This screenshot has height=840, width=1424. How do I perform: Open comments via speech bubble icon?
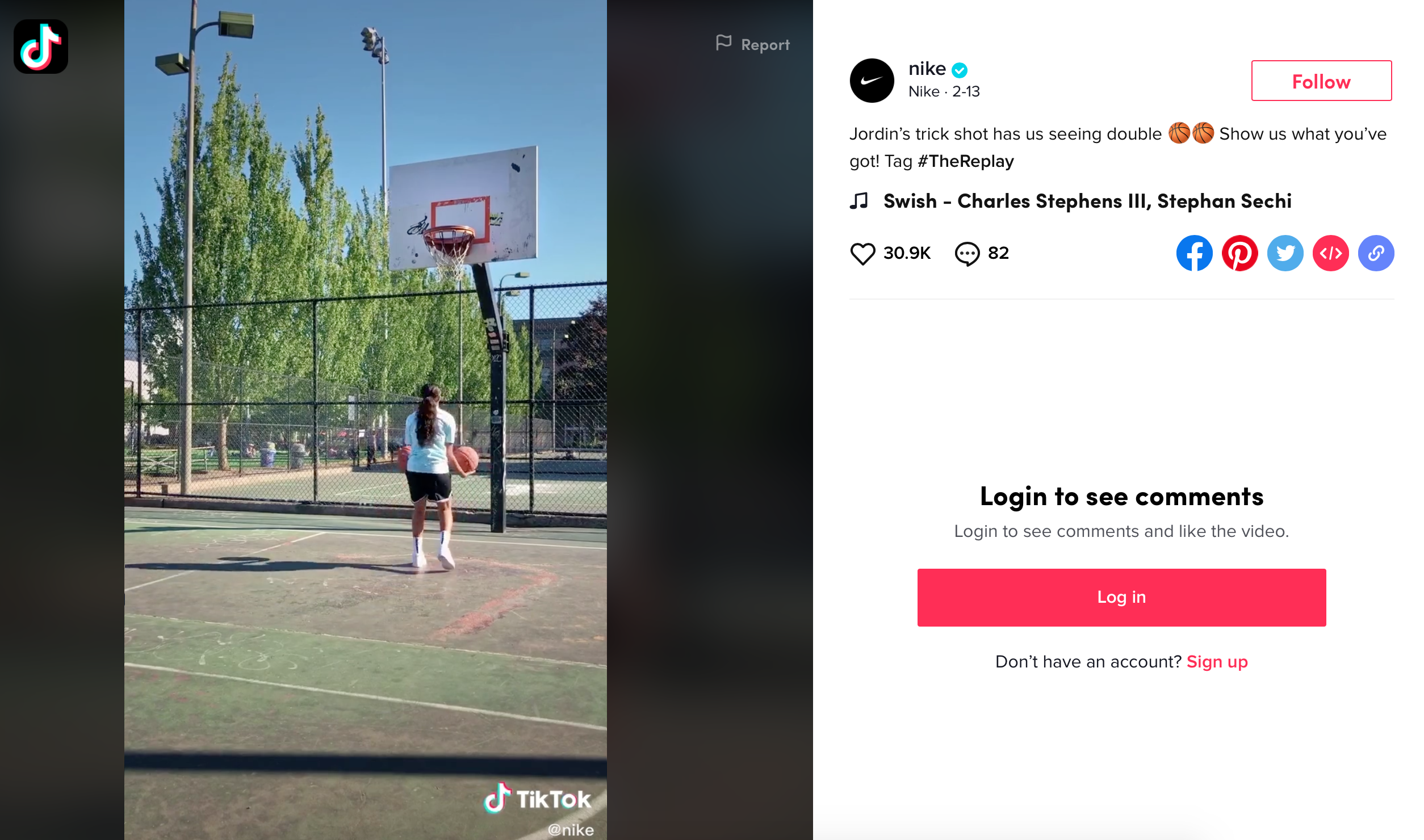967,254
